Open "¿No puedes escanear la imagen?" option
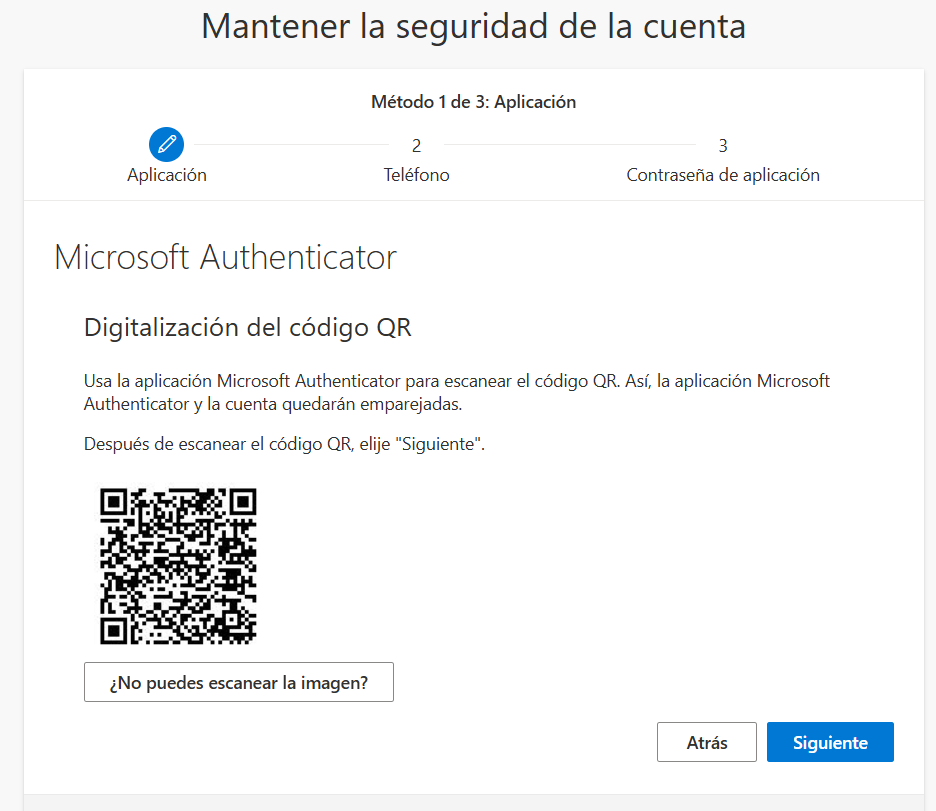 (239, 682)
